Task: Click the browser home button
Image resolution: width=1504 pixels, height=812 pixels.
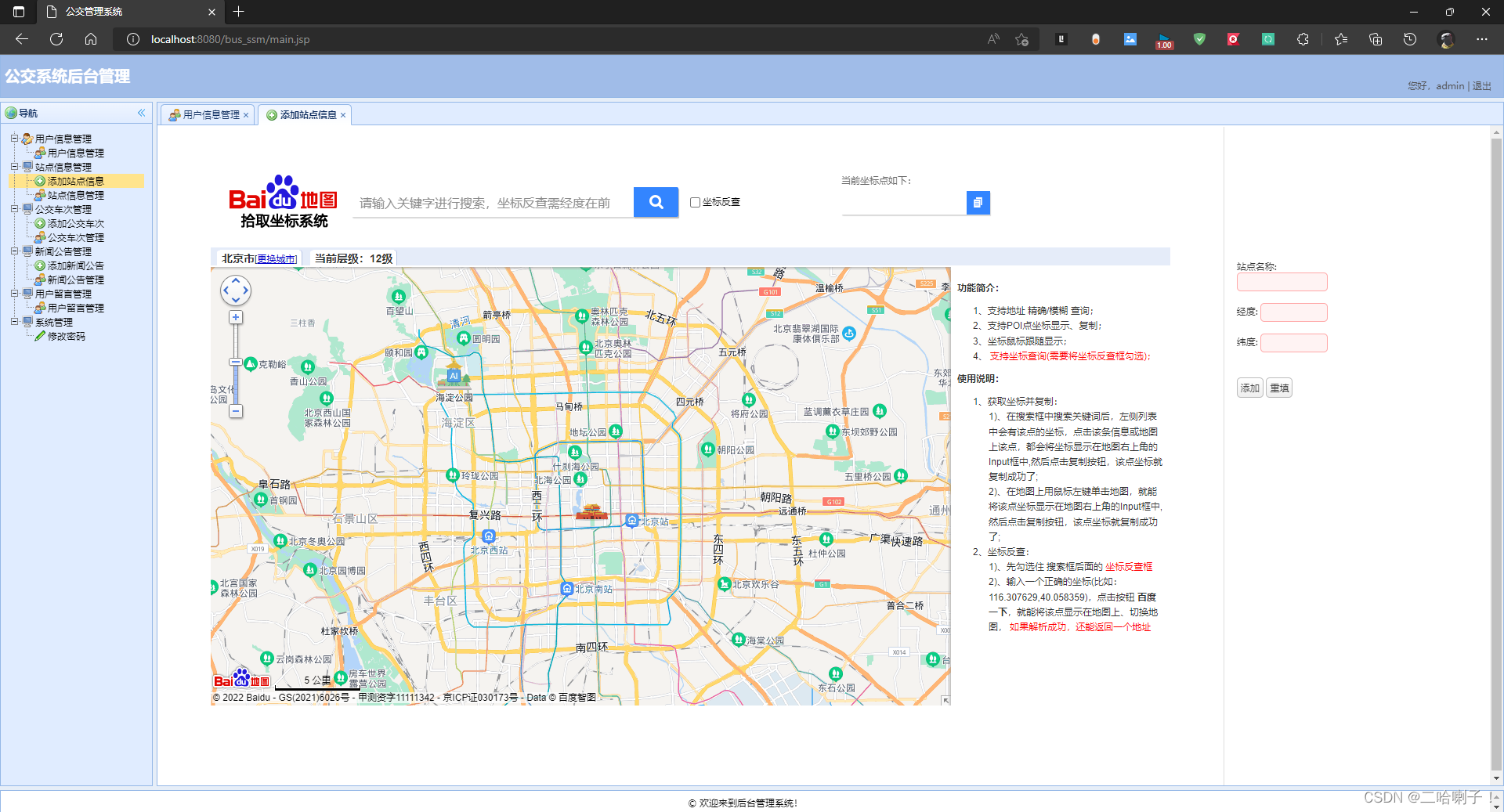Action: coord(91,39)
